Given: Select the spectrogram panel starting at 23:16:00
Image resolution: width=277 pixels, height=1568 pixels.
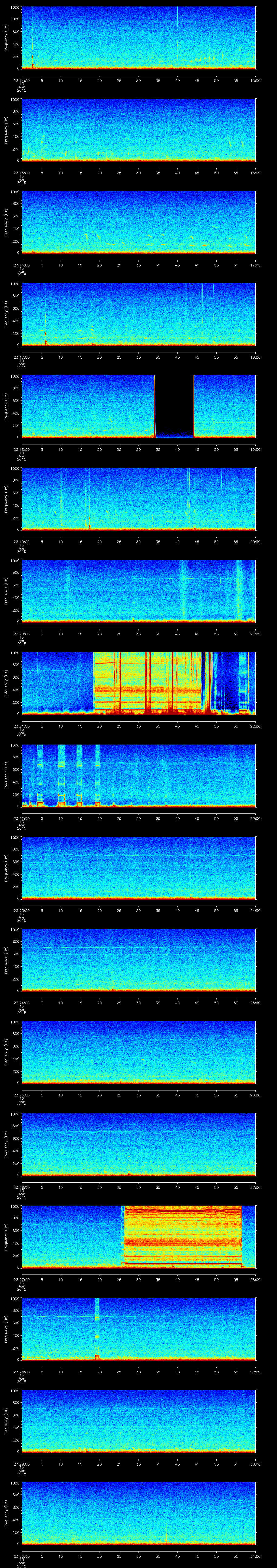Looking at the screenshot, I should [138, 222].
